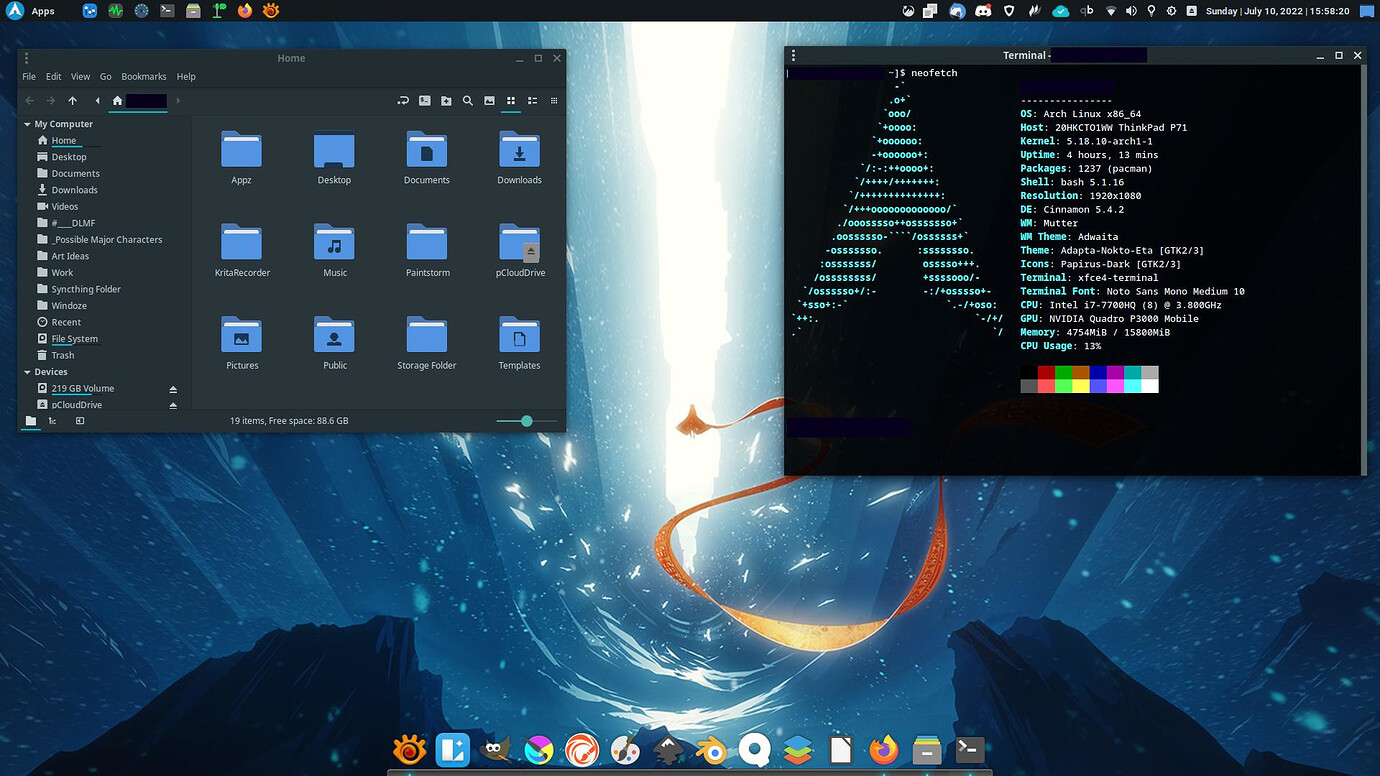Open the pCloud tray icon

[1061, 10]
